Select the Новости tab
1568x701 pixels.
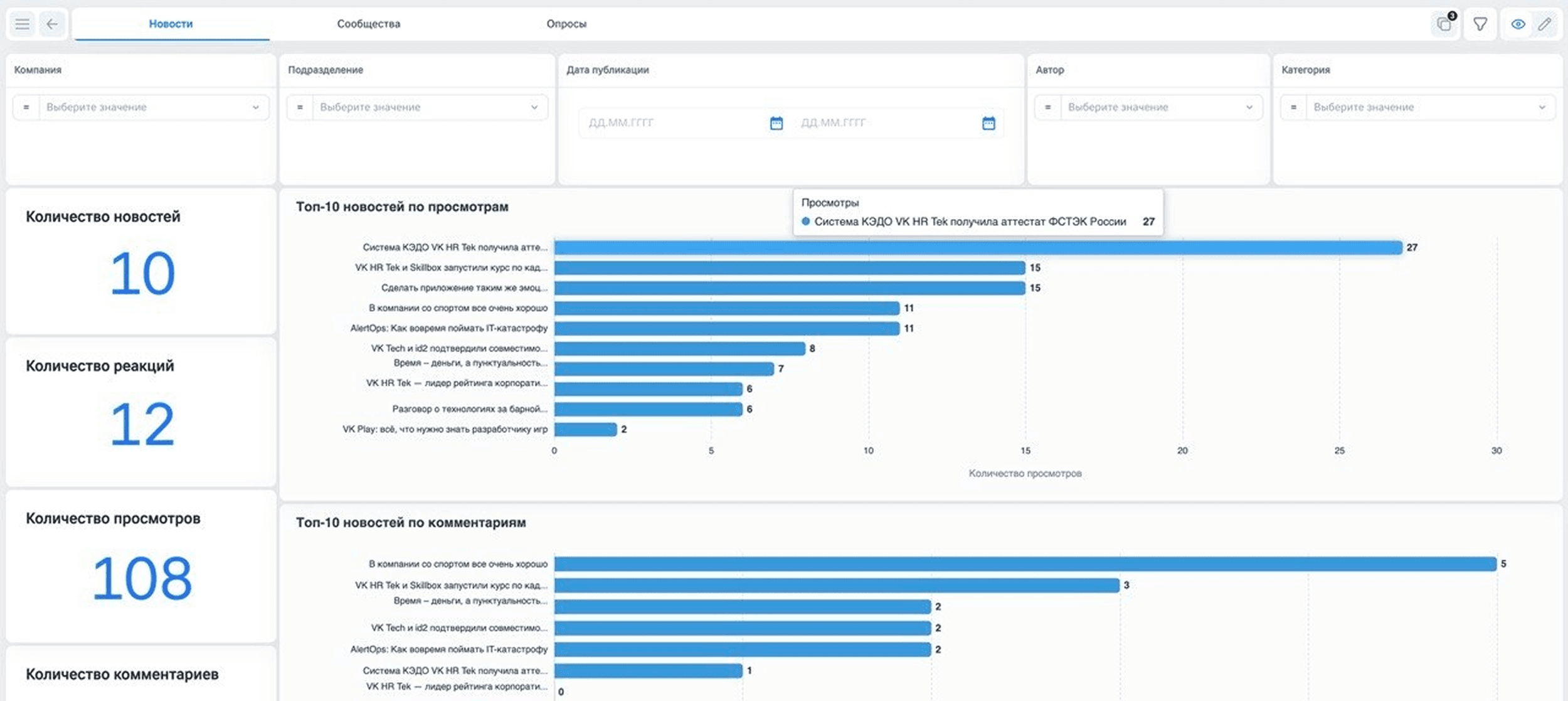click(171, 24)
